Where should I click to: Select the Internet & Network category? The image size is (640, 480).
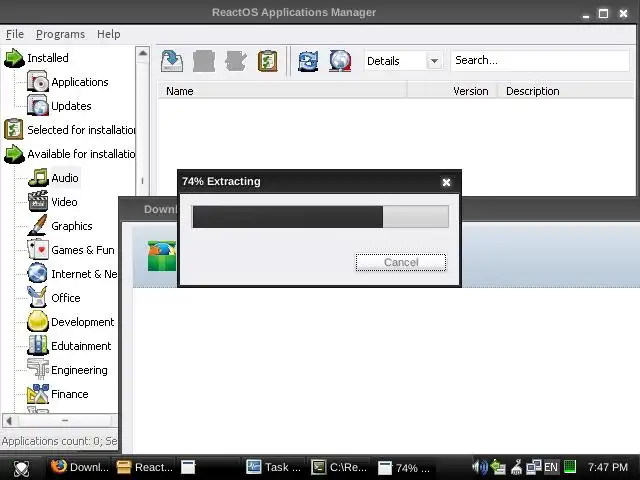pos(84,274)
